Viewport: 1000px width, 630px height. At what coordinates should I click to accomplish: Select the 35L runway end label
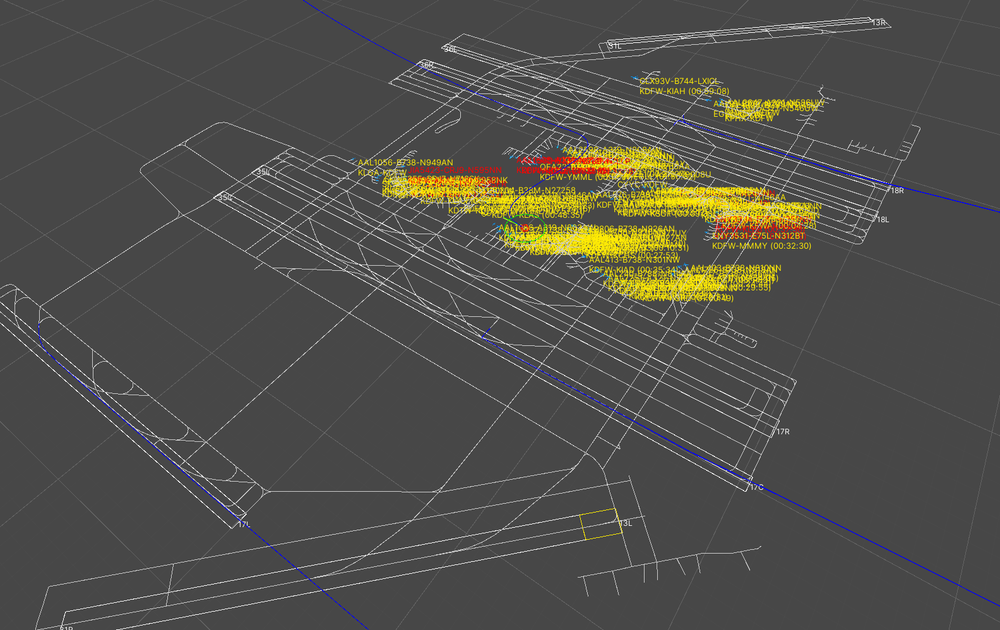click(263, 172)
